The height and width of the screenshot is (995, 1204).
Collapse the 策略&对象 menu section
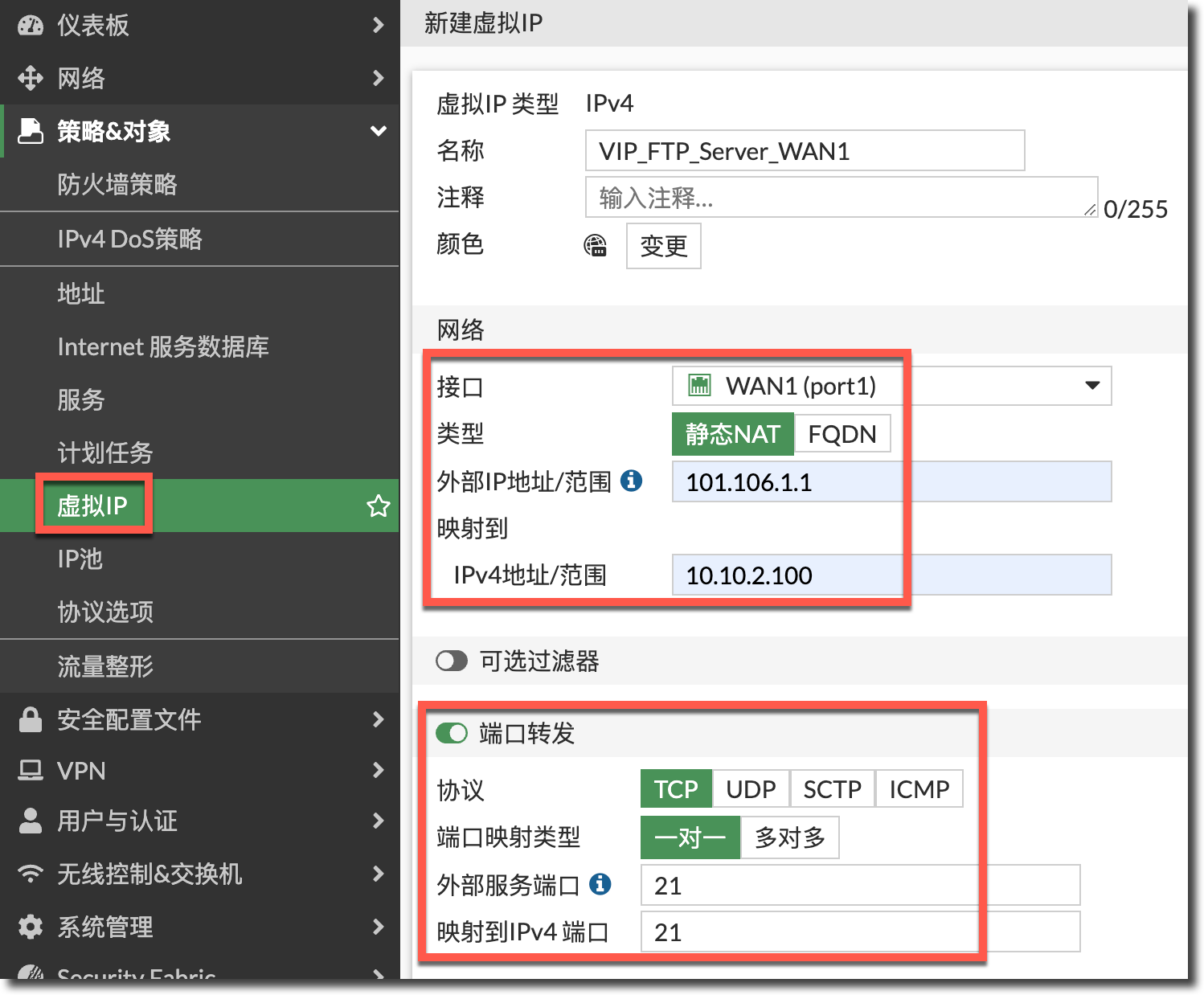(378, 131)
